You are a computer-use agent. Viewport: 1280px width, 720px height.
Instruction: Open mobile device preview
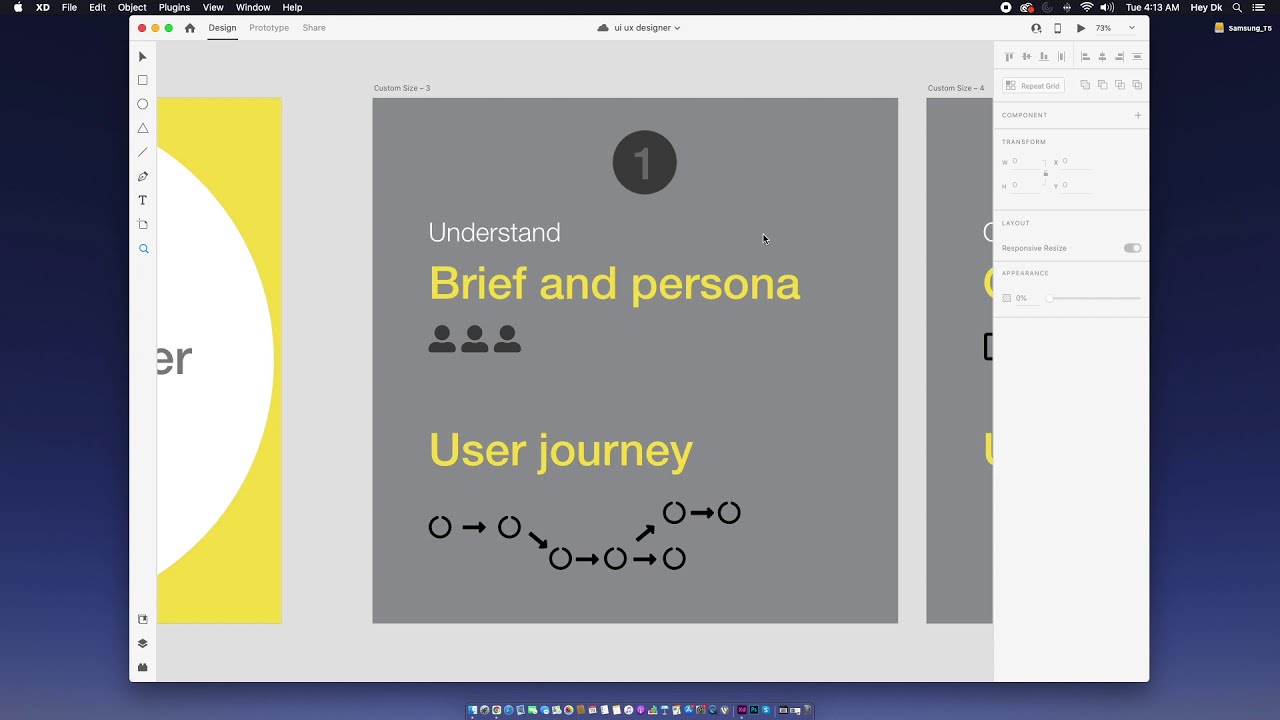(1058, 28)
